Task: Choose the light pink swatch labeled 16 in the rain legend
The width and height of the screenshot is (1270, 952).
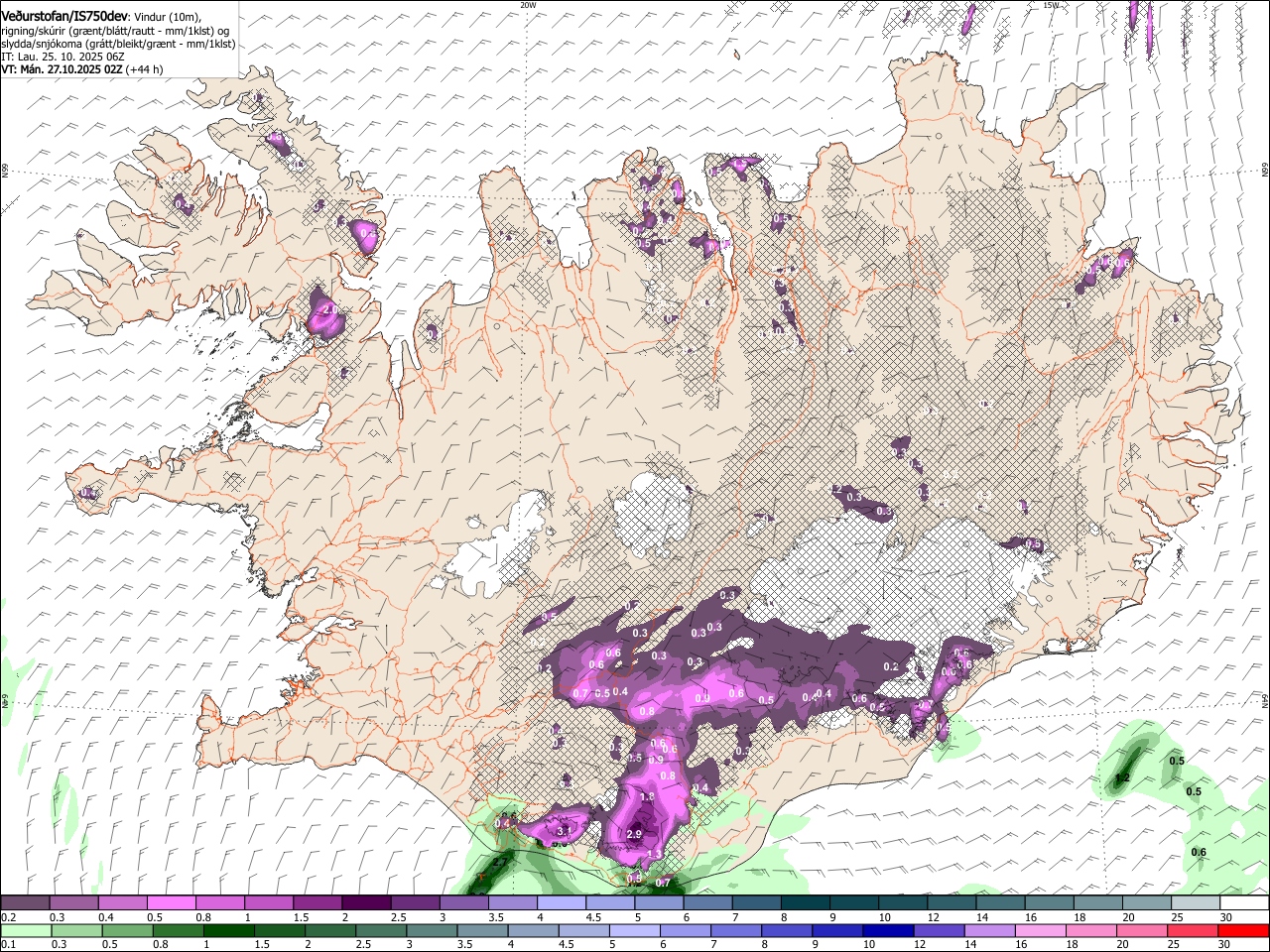Action: click(1040, 930)
